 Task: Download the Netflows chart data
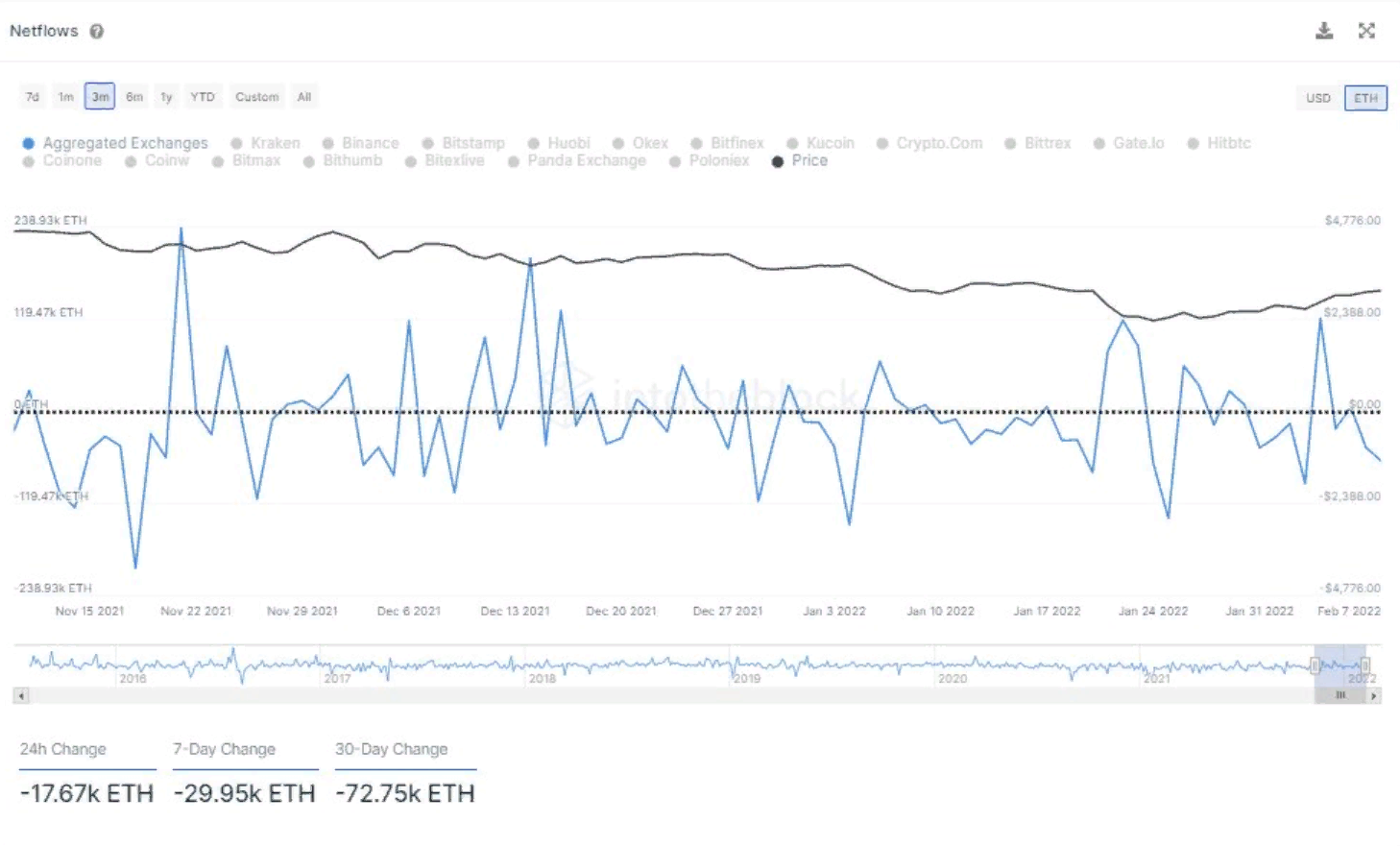click(x=1324, y=31)
